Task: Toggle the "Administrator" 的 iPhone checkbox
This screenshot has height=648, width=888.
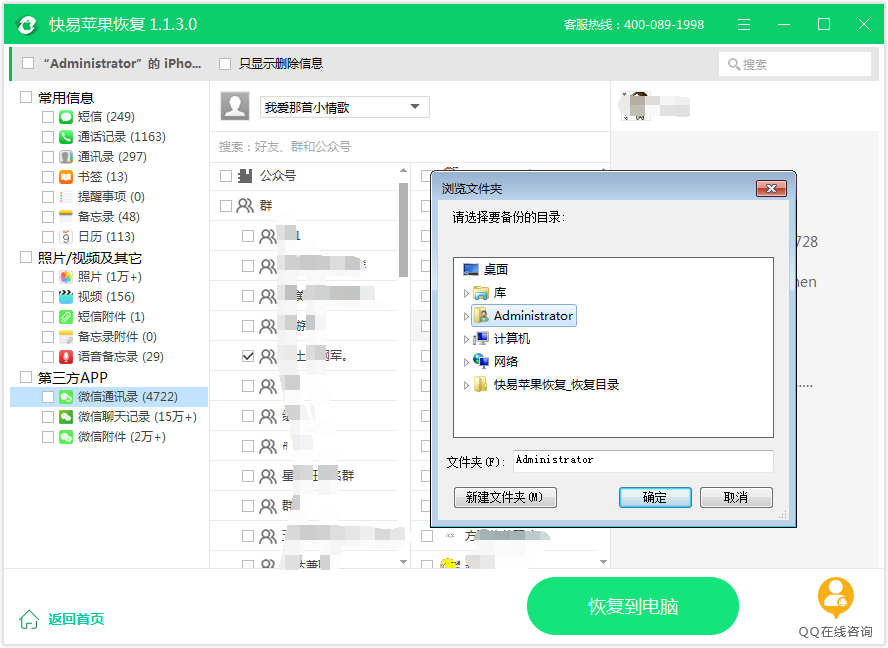Action: point(28,63)
